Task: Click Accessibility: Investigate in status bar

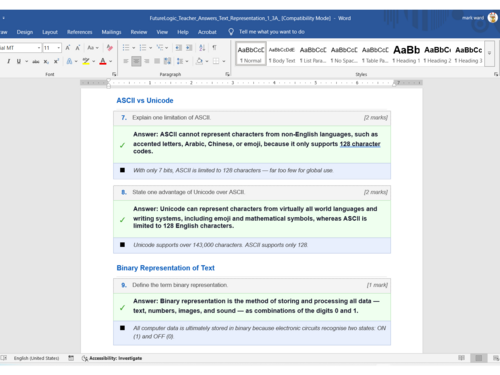Action: click(112, 358)
